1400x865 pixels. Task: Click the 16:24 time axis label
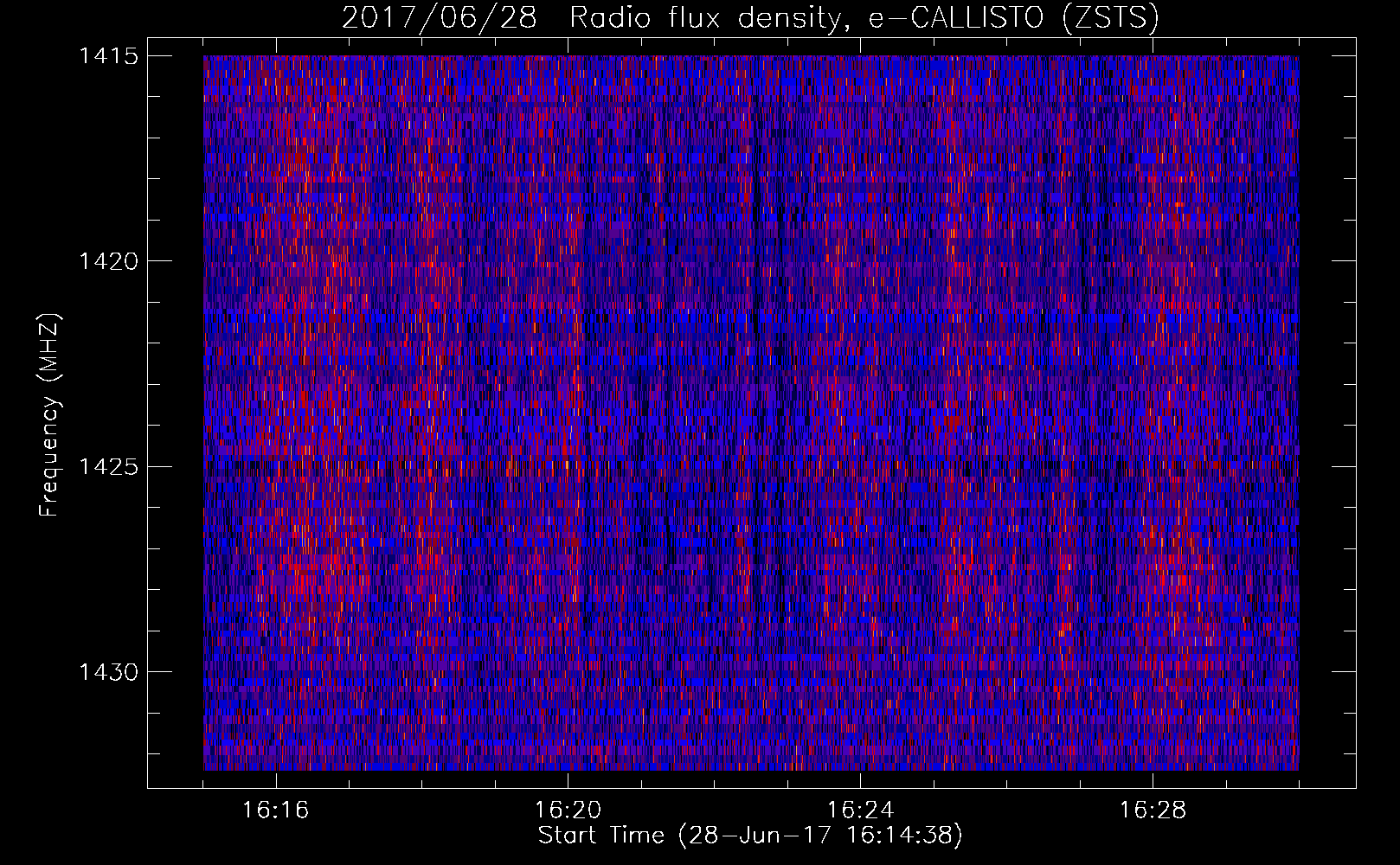860,811
